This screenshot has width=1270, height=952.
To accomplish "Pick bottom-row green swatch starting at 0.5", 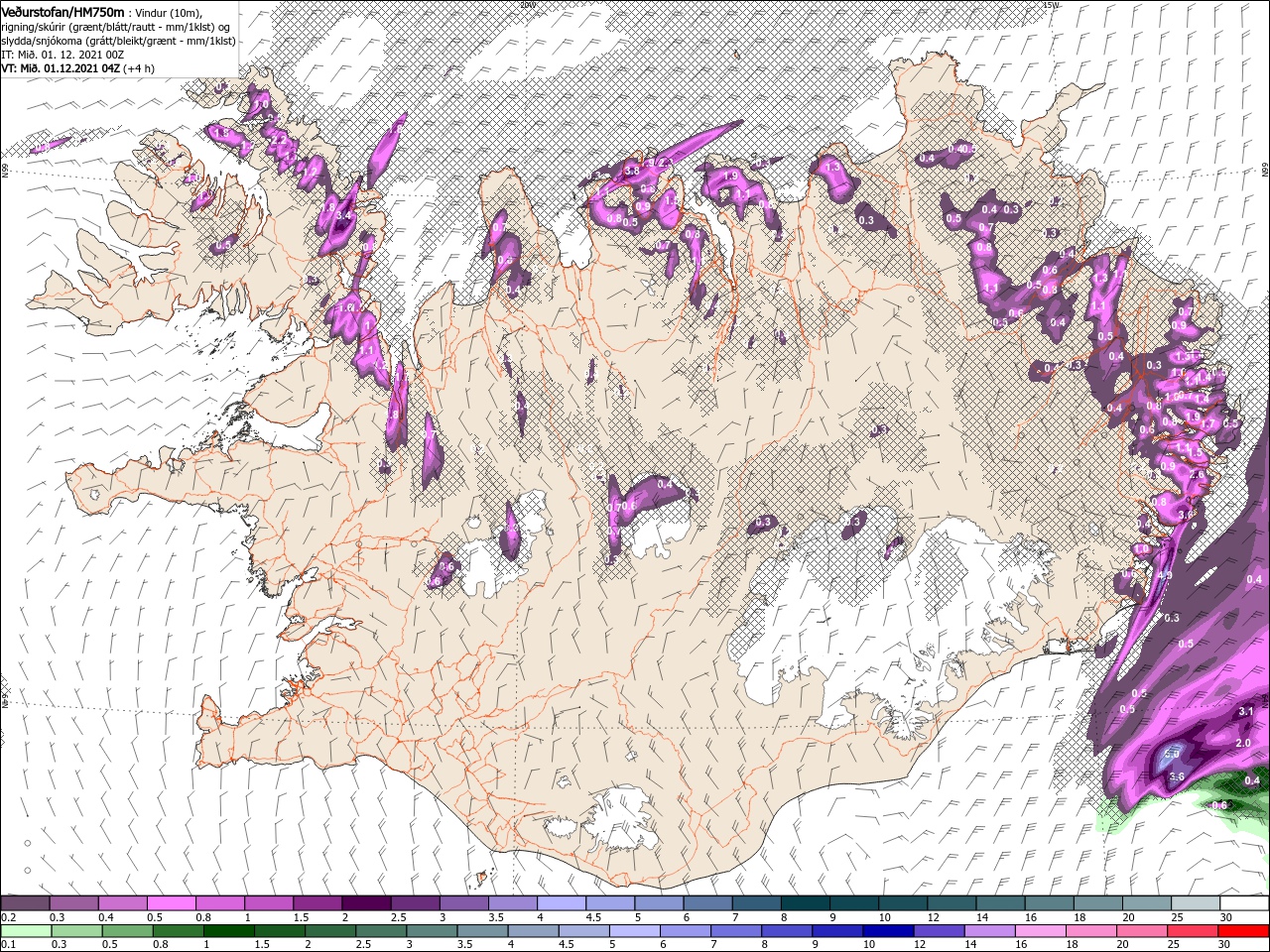I will click(127, 931).
